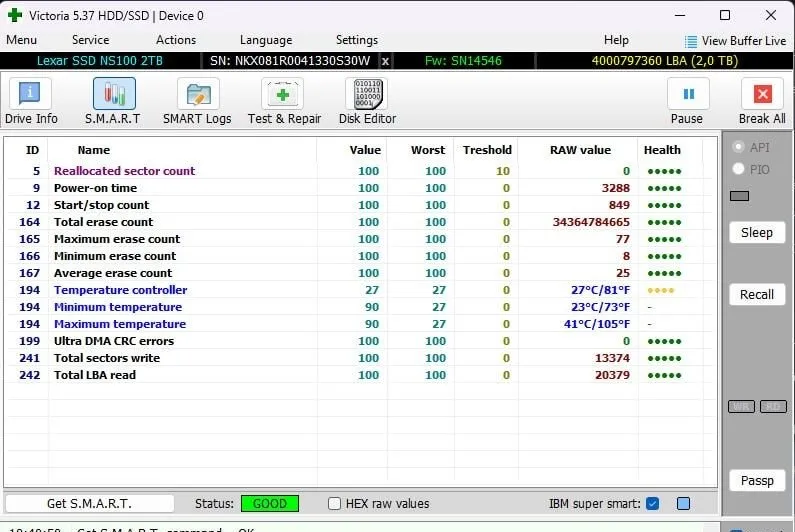Click the green GOOD status indicator

(270, 504)
